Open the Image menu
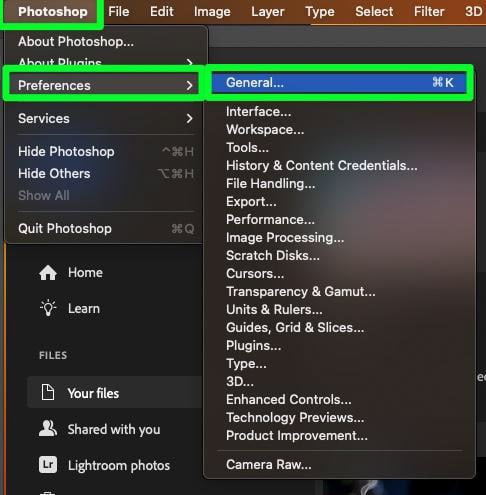The height and width of the screenshot is (495, 486). [212, 12]
